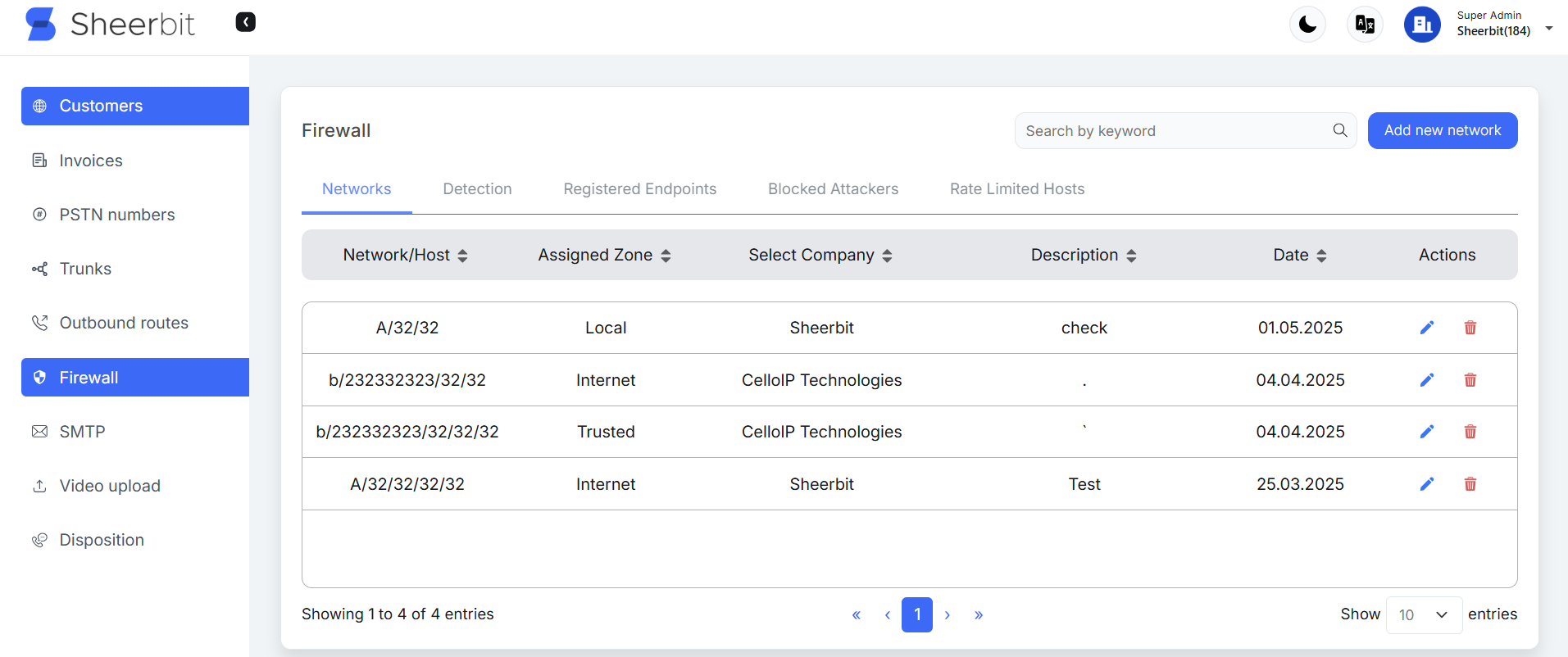Edit the A/32/32 network entry
The height and width of the screenshot is (657, 1568).
1426,328
